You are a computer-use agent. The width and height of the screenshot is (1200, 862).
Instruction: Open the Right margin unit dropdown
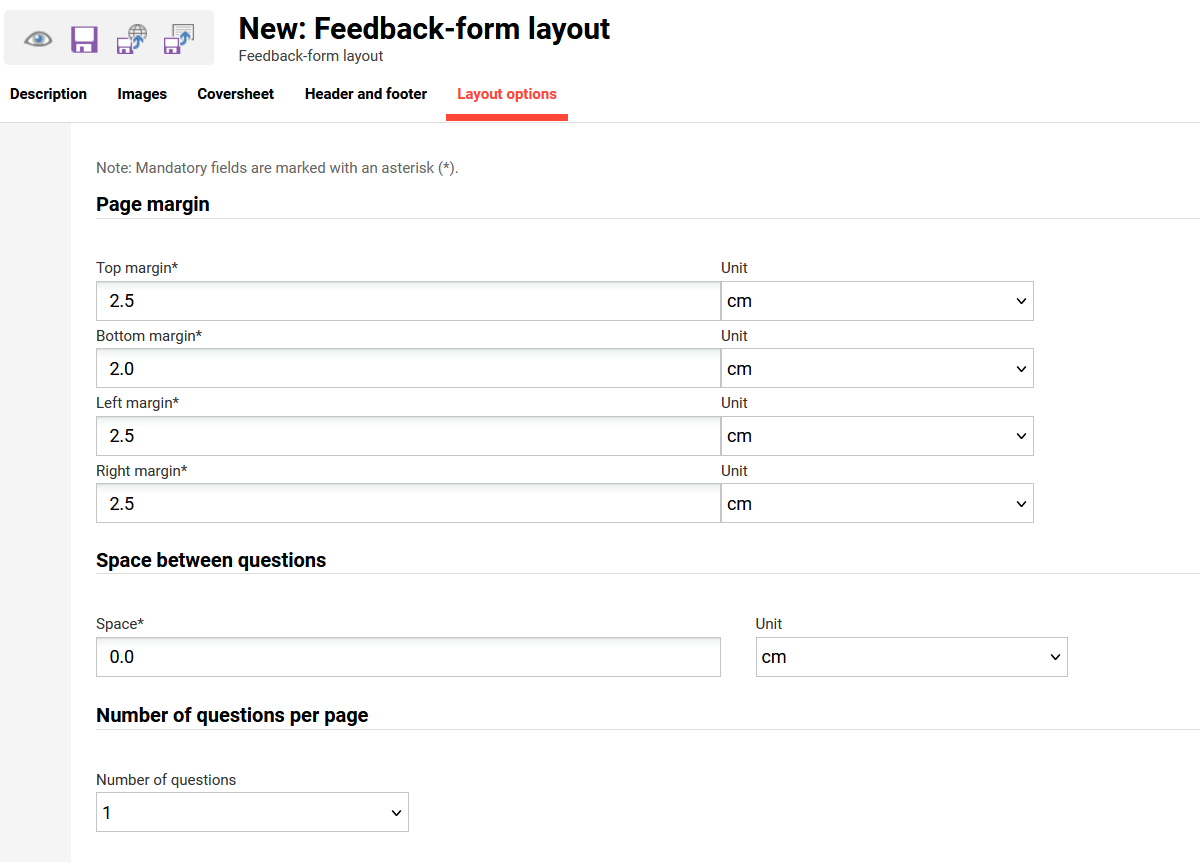click(877, 504)
